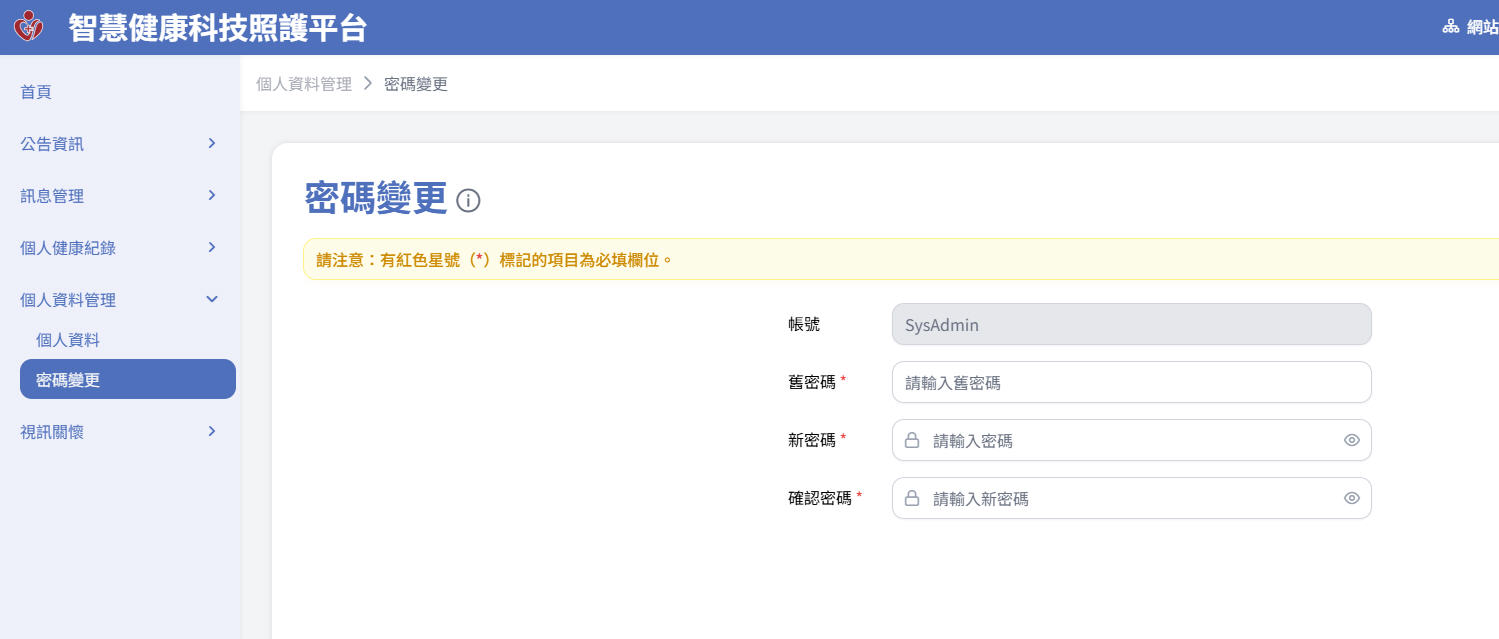
Task: Click the 舊密碼 input field
Action: pyautogui.click(x=1130, y=382)
